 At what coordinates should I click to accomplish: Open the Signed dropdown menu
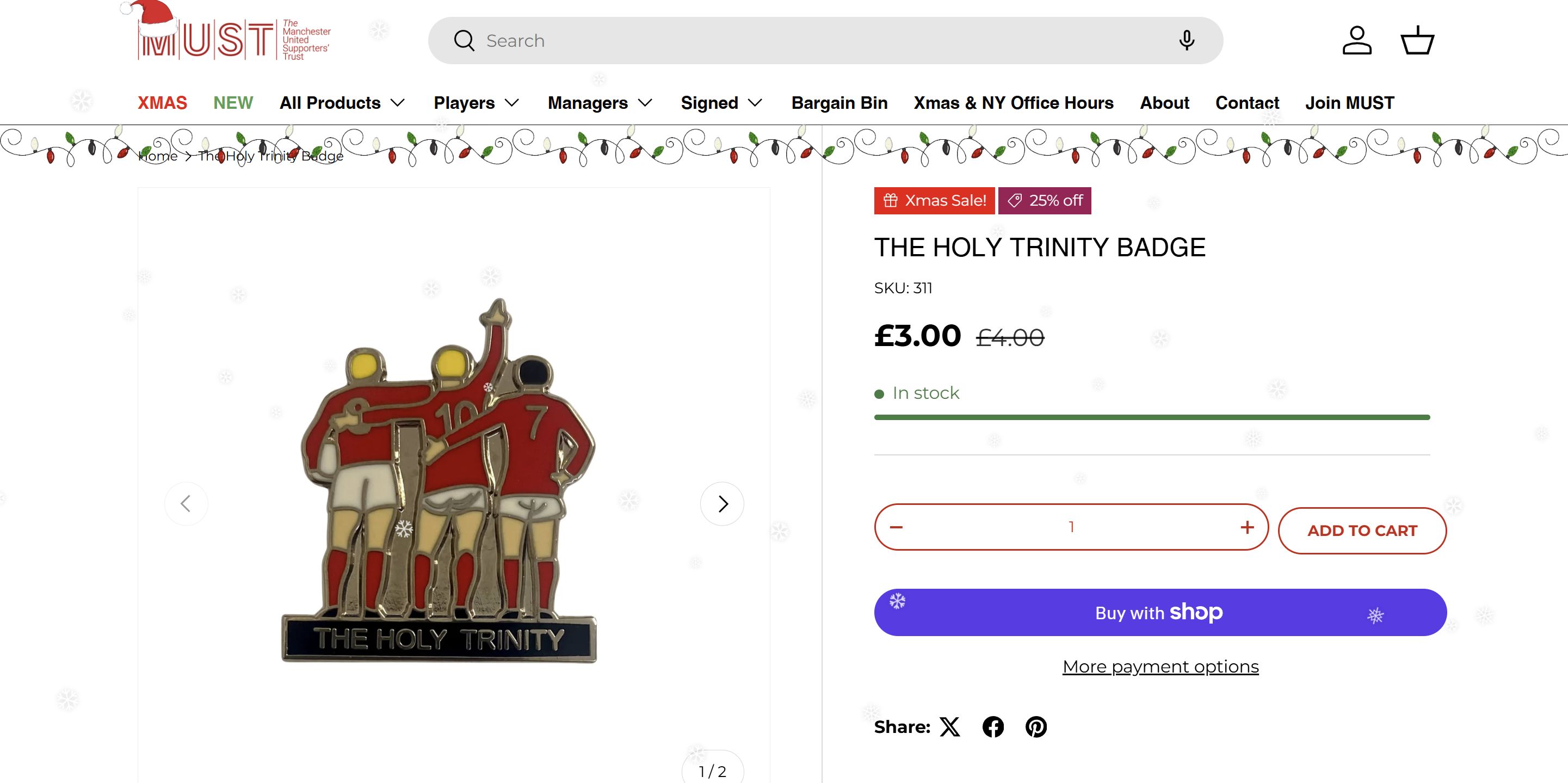pos(721,103)
